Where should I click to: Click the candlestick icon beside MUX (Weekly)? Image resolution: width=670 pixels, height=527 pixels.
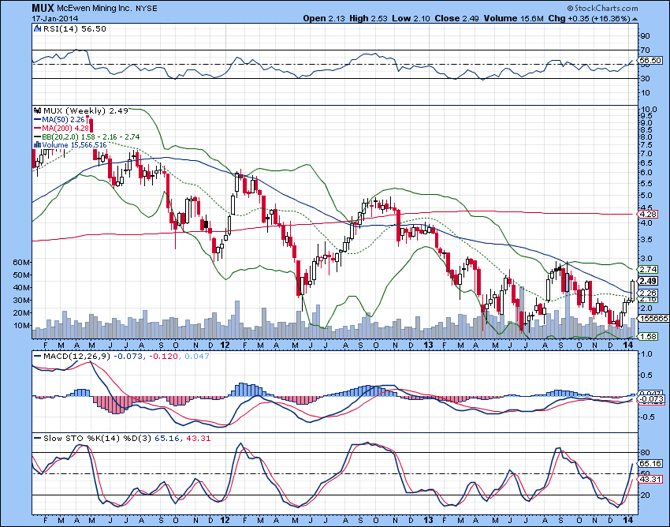click(37, 111)
